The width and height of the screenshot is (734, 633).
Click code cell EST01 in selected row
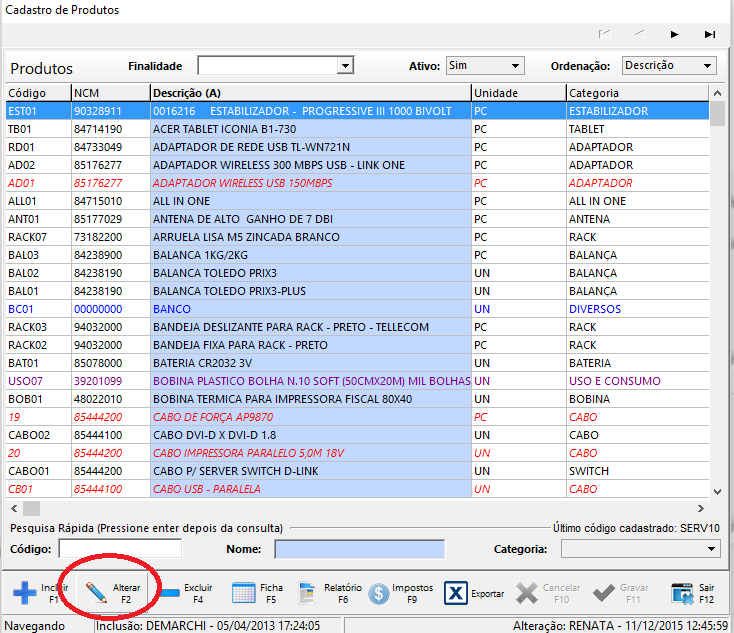(x=38, y=111)
